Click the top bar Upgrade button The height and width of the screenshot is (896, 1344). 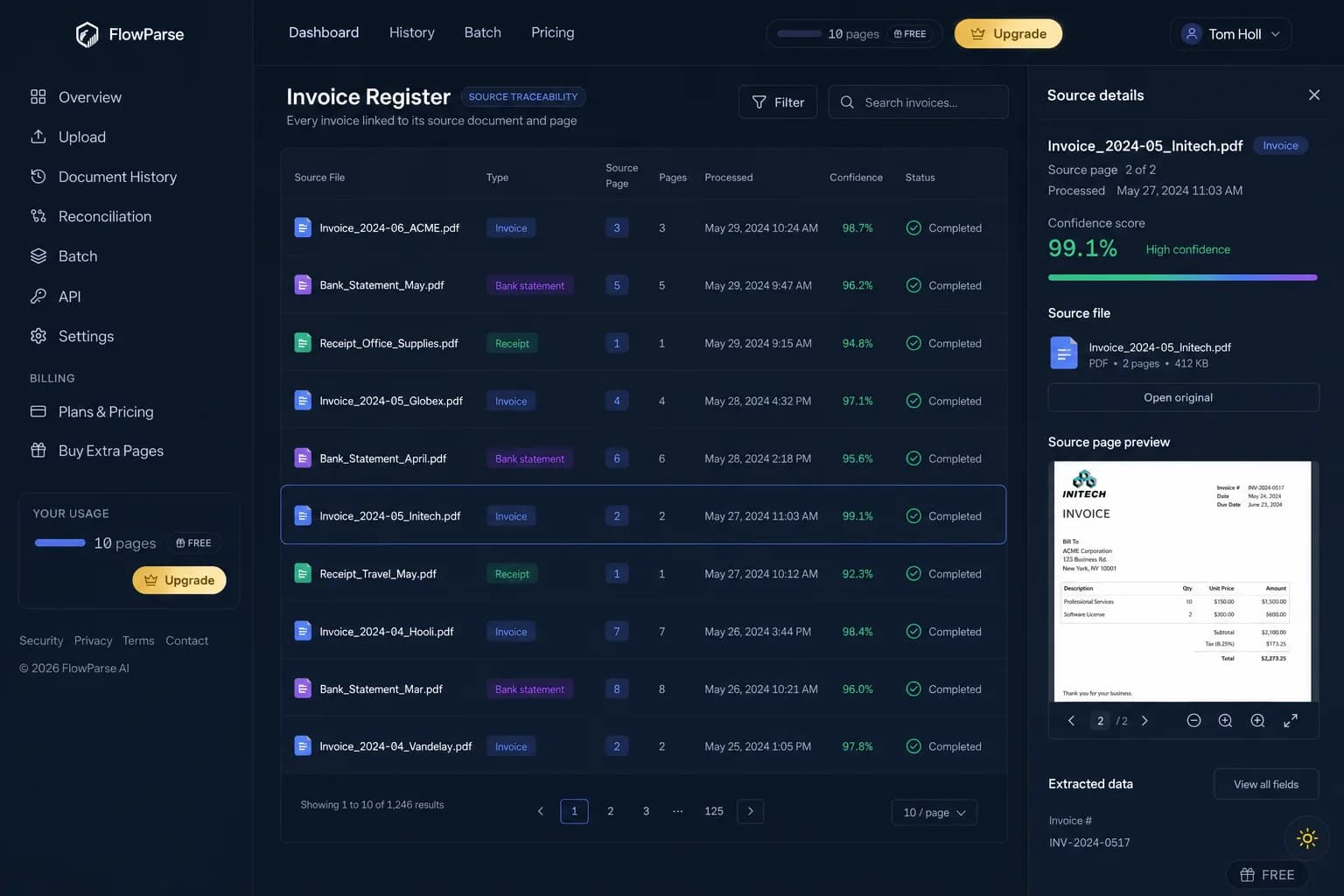[1008, 34]
